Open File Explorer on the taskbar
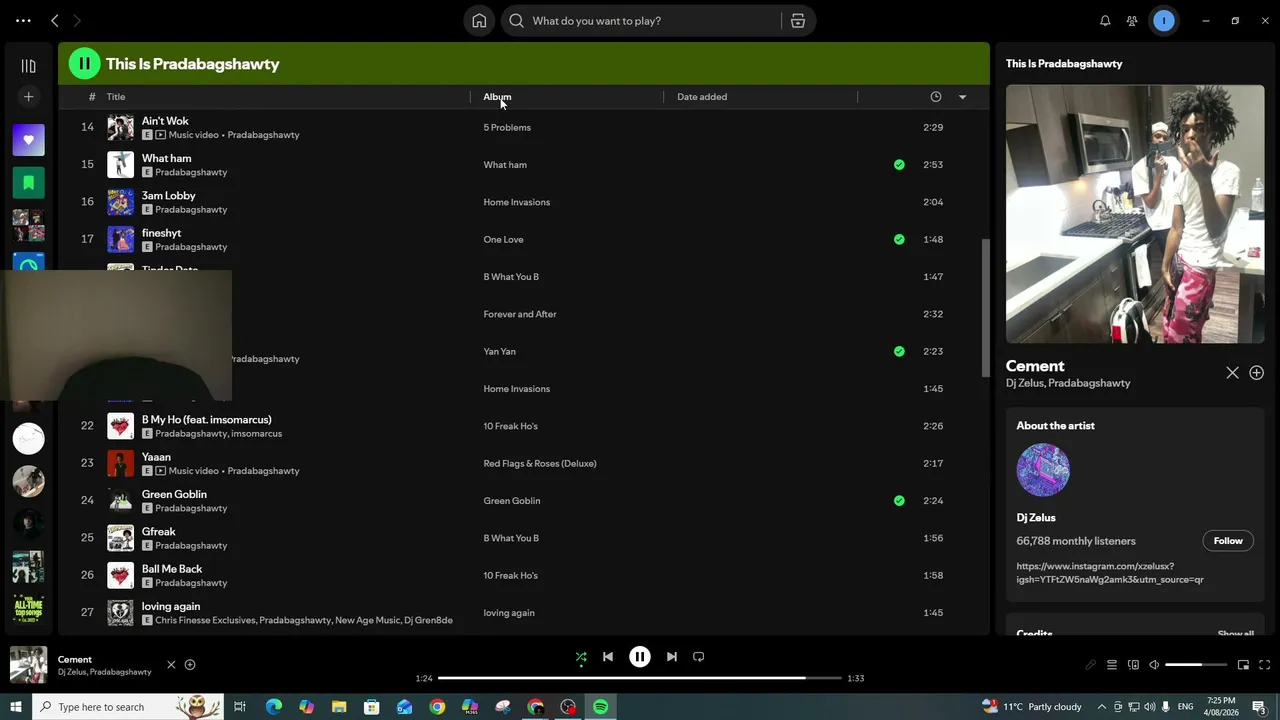This screenshot has width=1280, height=720. click(339, 707)
